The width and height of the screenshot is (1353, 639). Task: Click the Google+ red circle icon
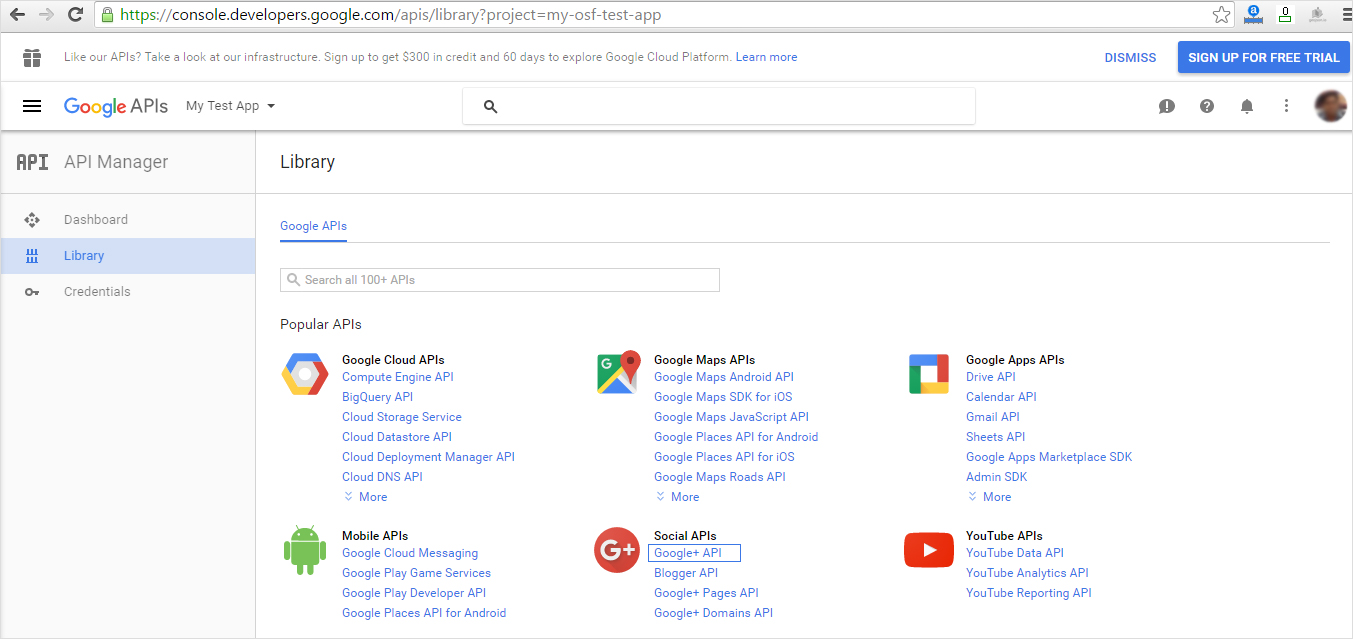(617, 550)
